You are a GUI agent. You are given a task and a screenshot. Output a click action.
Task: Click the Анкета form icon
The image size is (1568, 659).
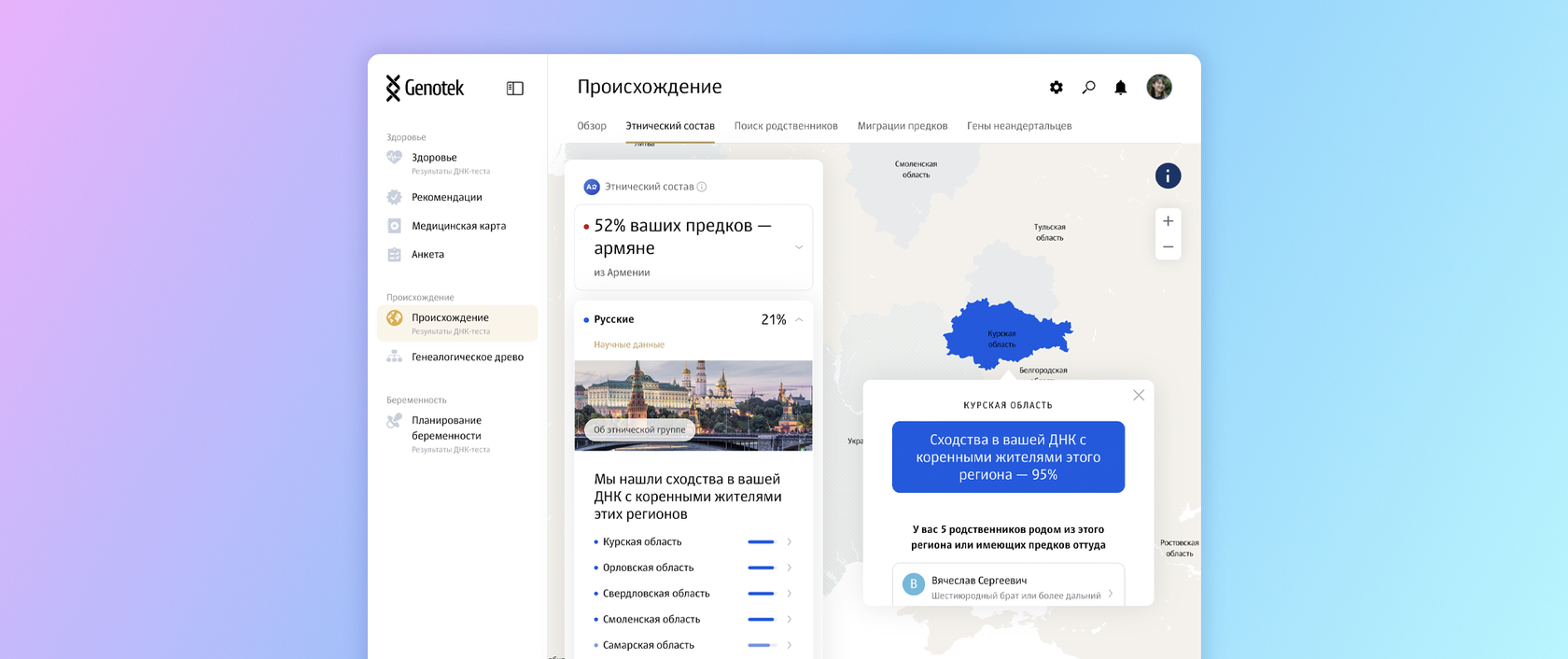pyautogui.click(x=395, y=255)
